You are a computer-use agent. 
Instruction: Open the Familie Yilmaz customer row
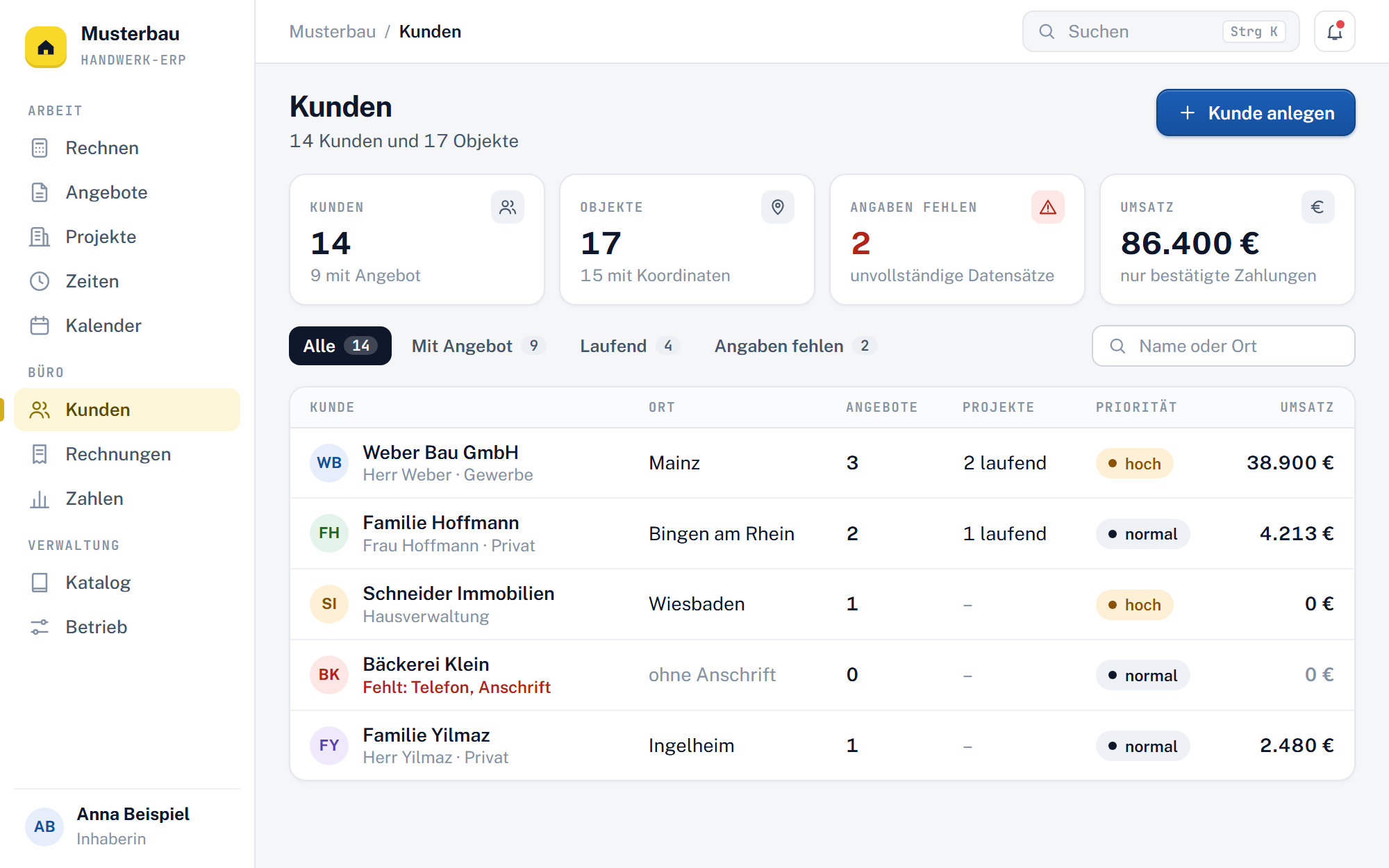[x=822, y=746]
